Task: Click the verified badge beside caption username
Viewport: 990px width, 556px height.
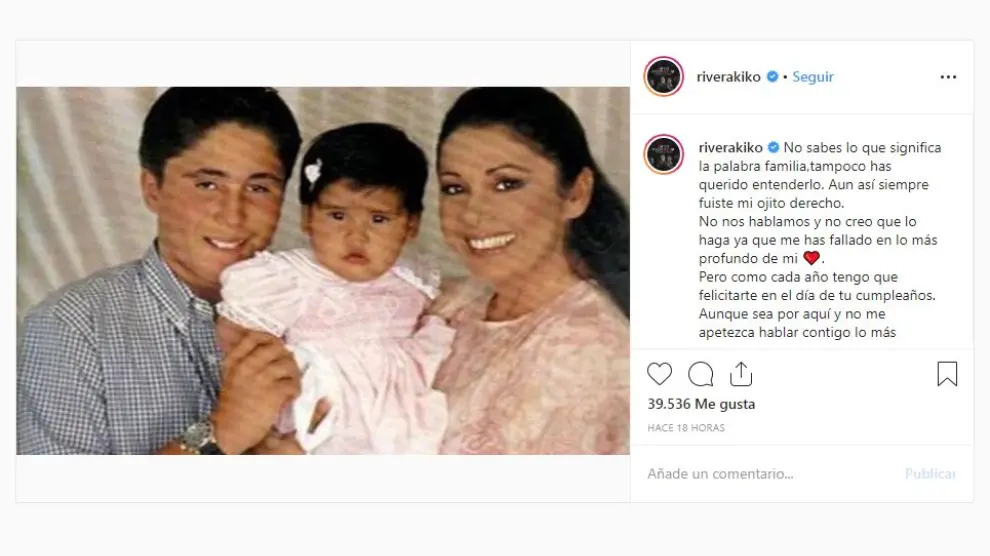Action: pos(773,148)
